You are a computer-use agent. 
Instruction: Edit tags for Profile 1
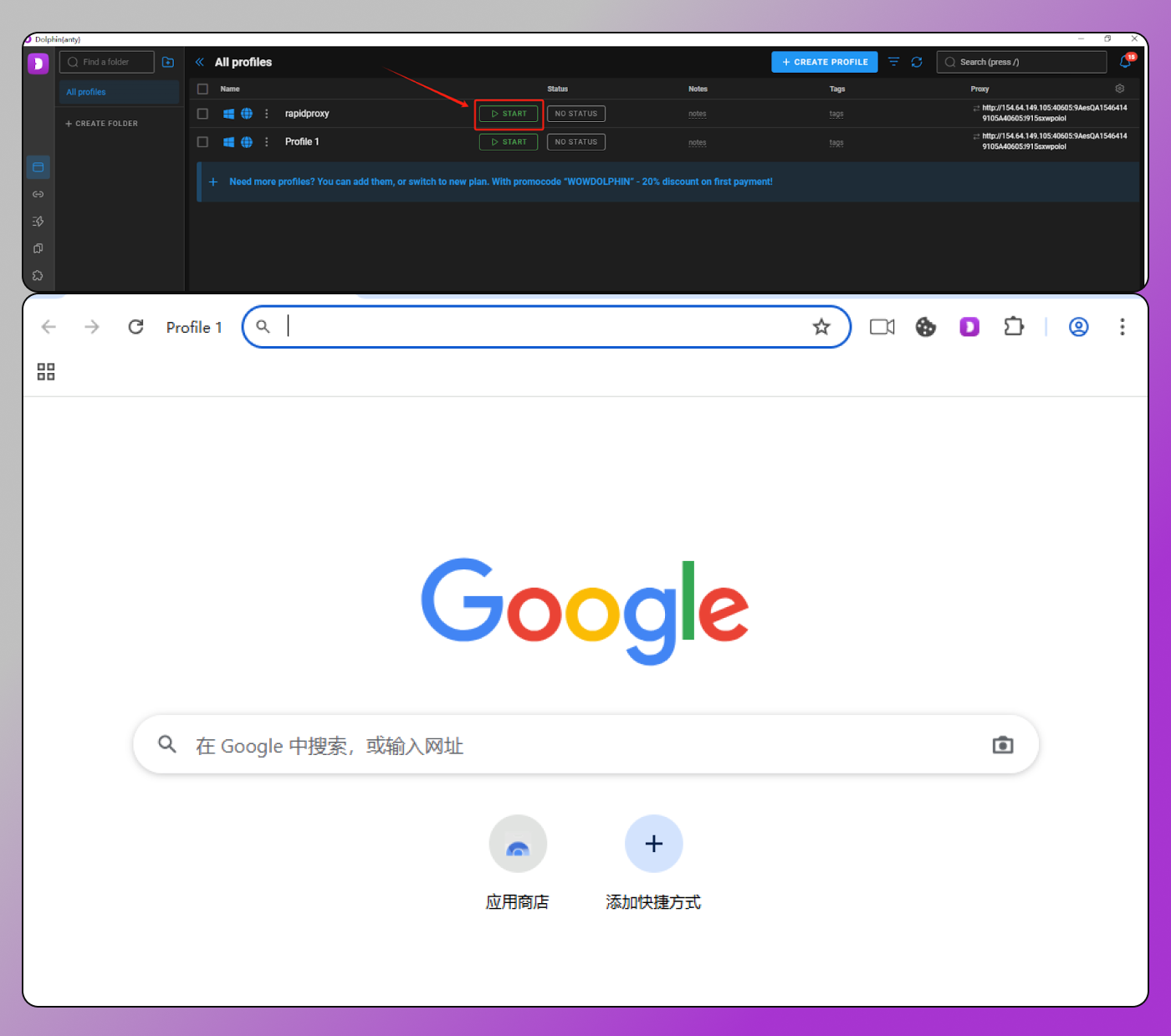836,142
